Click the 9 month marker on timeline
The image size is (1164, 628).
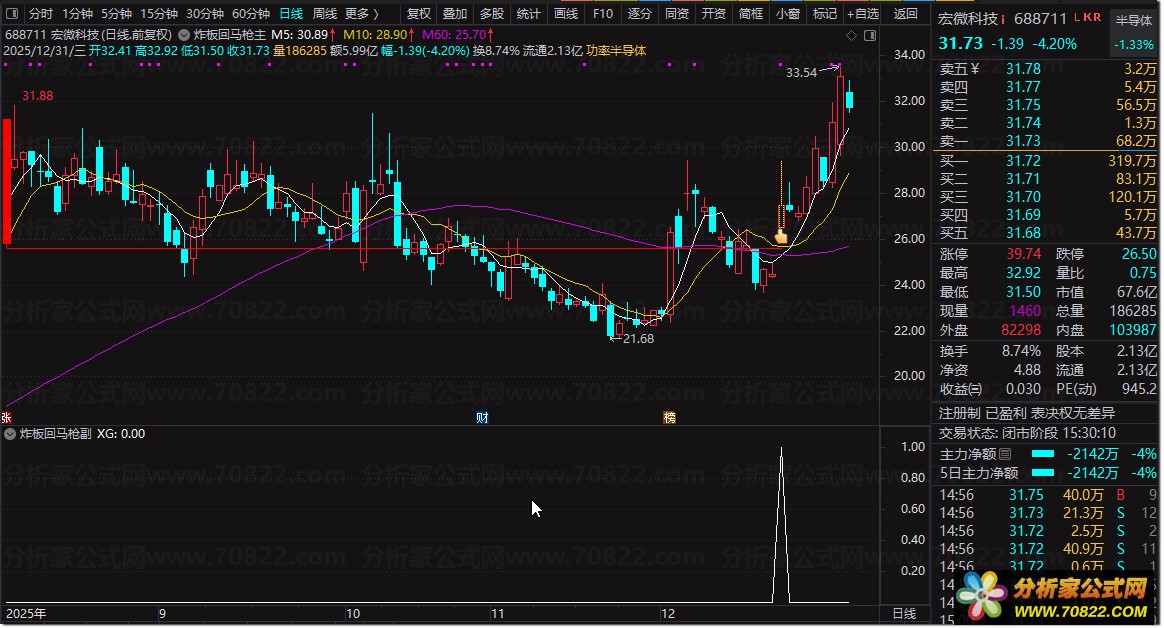(x=163, y=614)
